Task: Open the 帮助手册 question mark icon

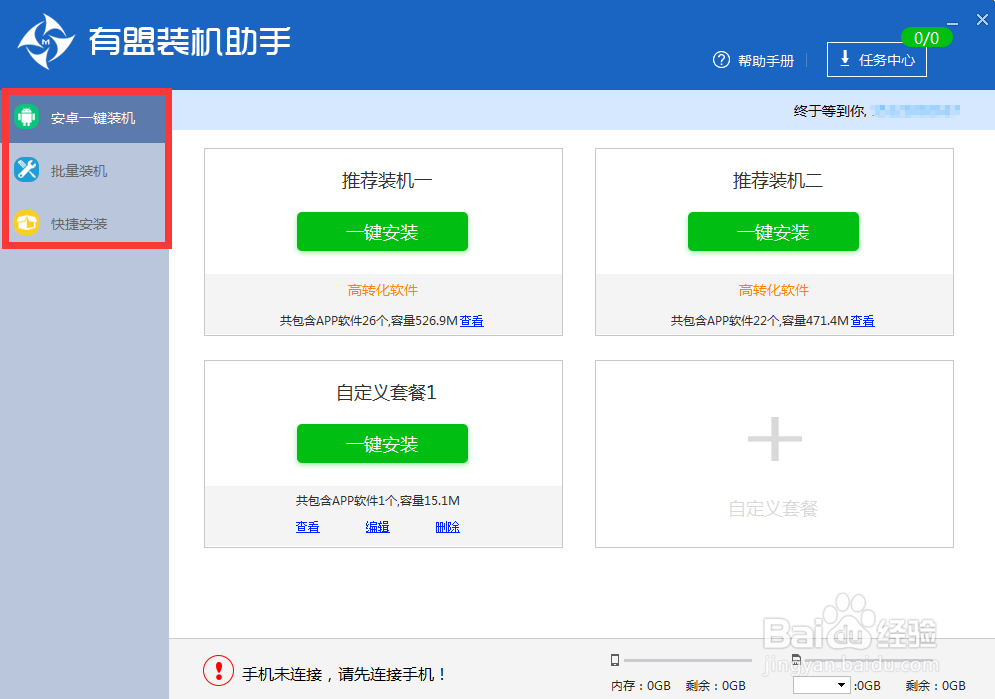Action: tap(721, 60)
